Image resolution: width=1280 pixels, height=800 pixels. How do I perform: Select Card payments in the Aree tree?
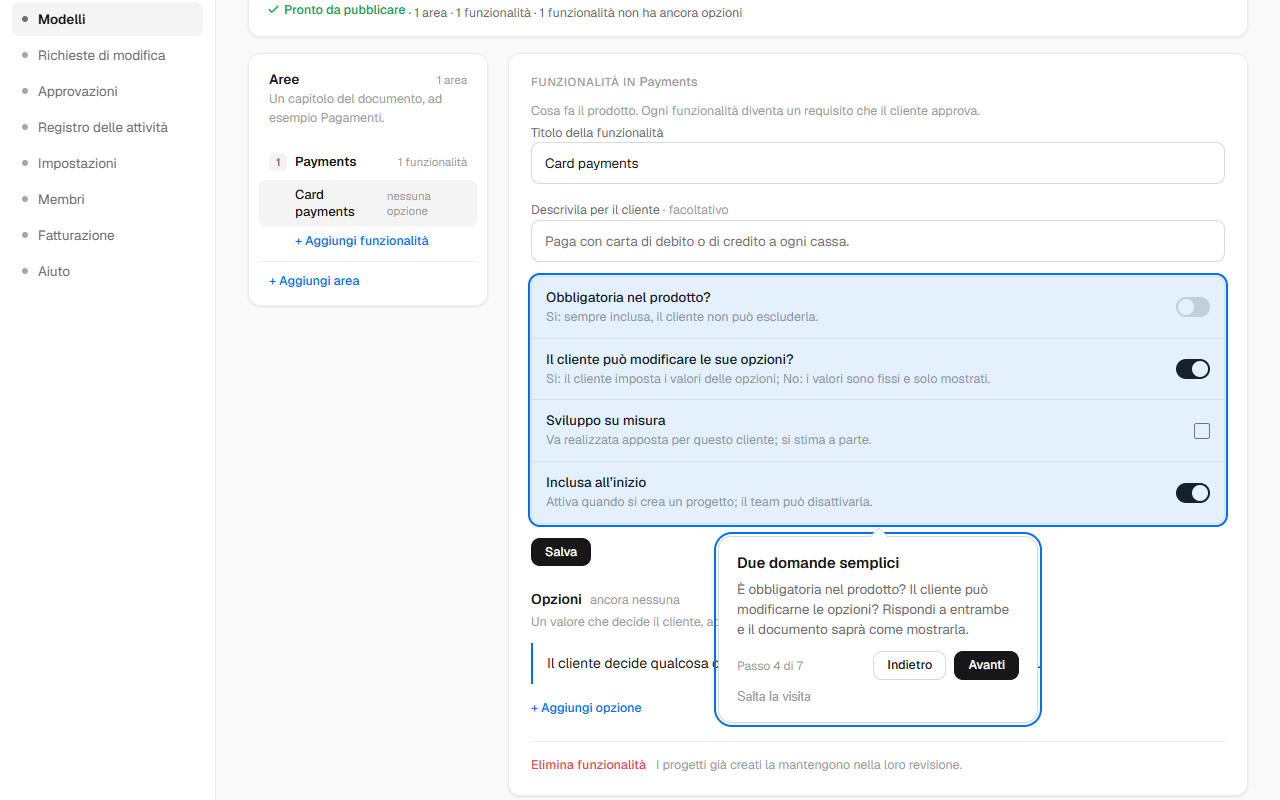click(368, 203)
